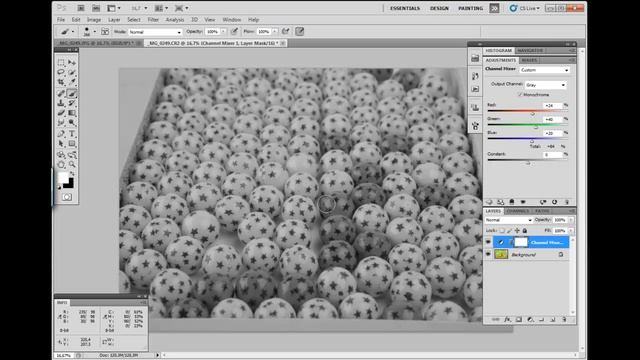
Task: Switch to the Navigator tab
Action: pos(530,51)
